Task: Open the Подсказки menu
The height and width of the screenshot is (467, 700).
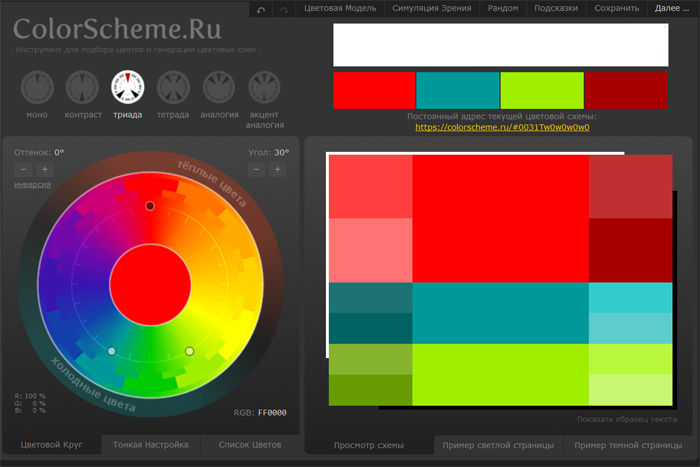Action: (x=556, y=8)
